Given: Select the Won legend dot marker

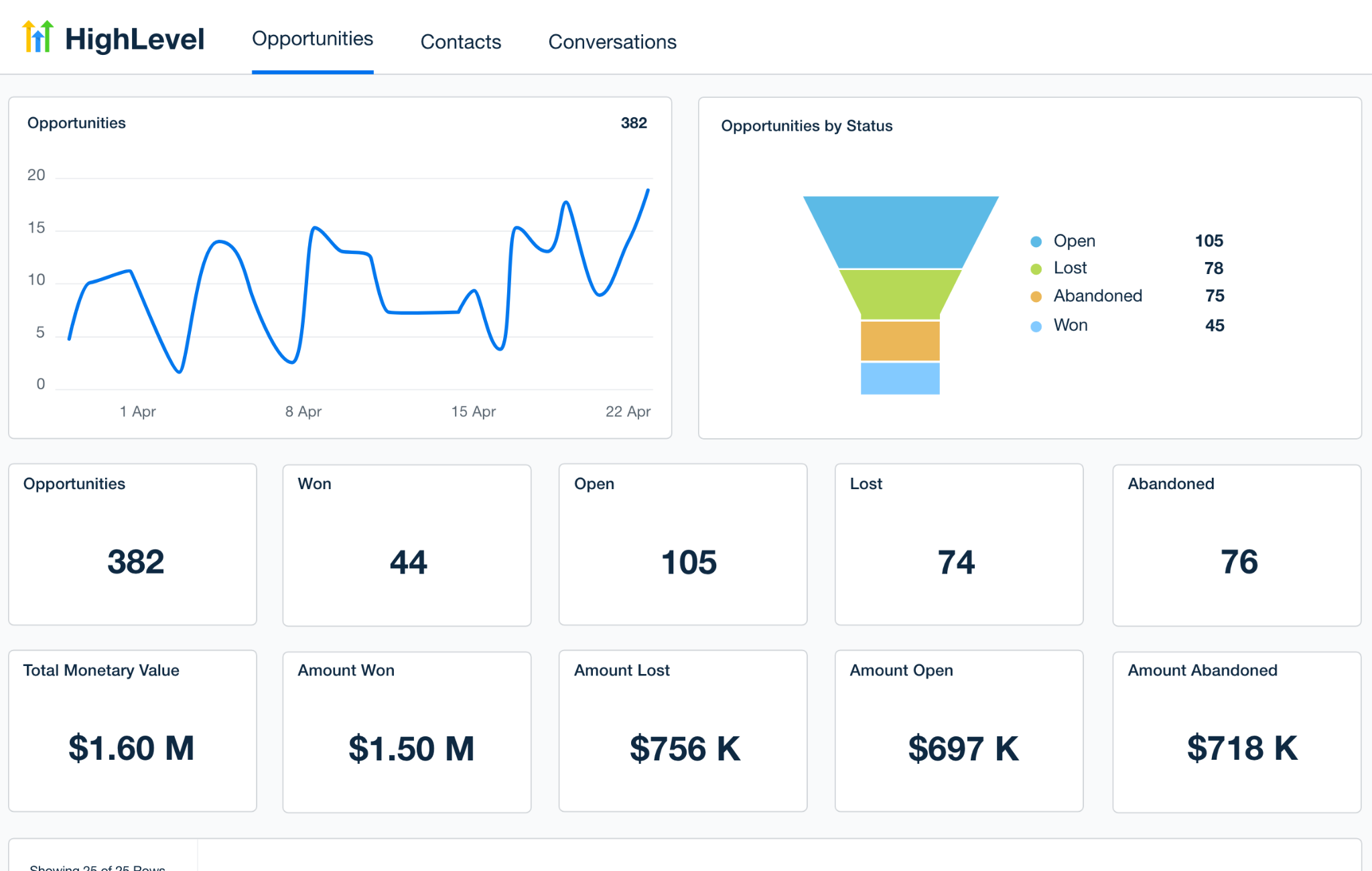Looking at the screenshot, I should (x=1036, y=325).
